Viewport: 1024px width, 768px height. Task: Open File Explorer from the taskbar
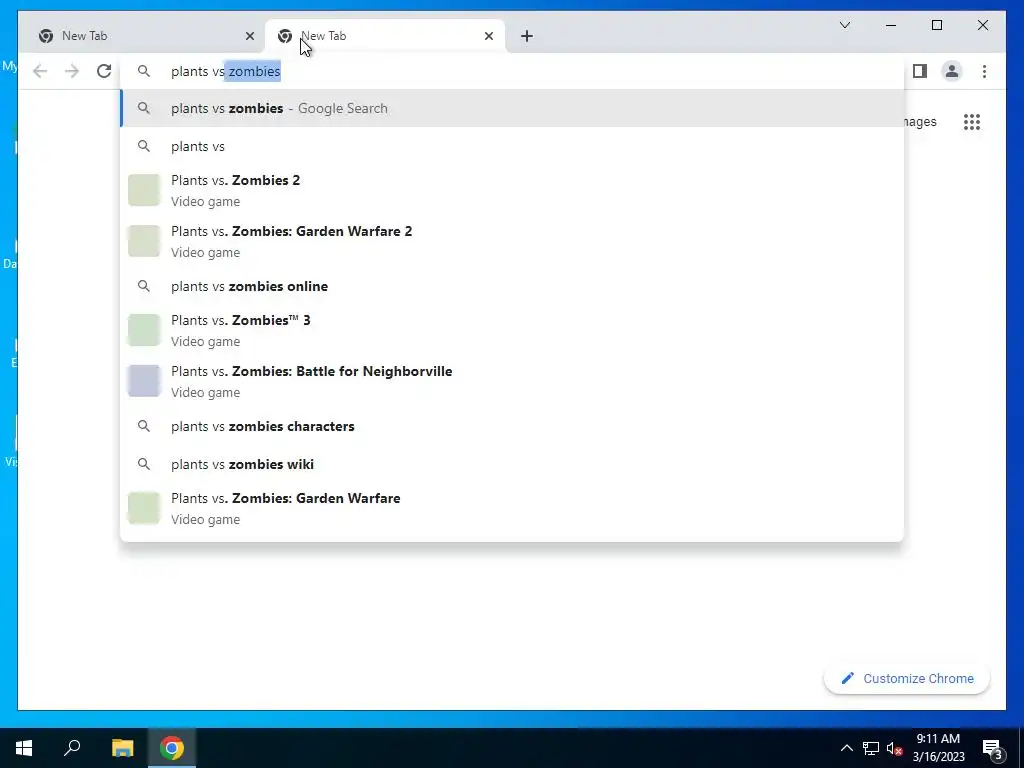[x=122, y=748]
